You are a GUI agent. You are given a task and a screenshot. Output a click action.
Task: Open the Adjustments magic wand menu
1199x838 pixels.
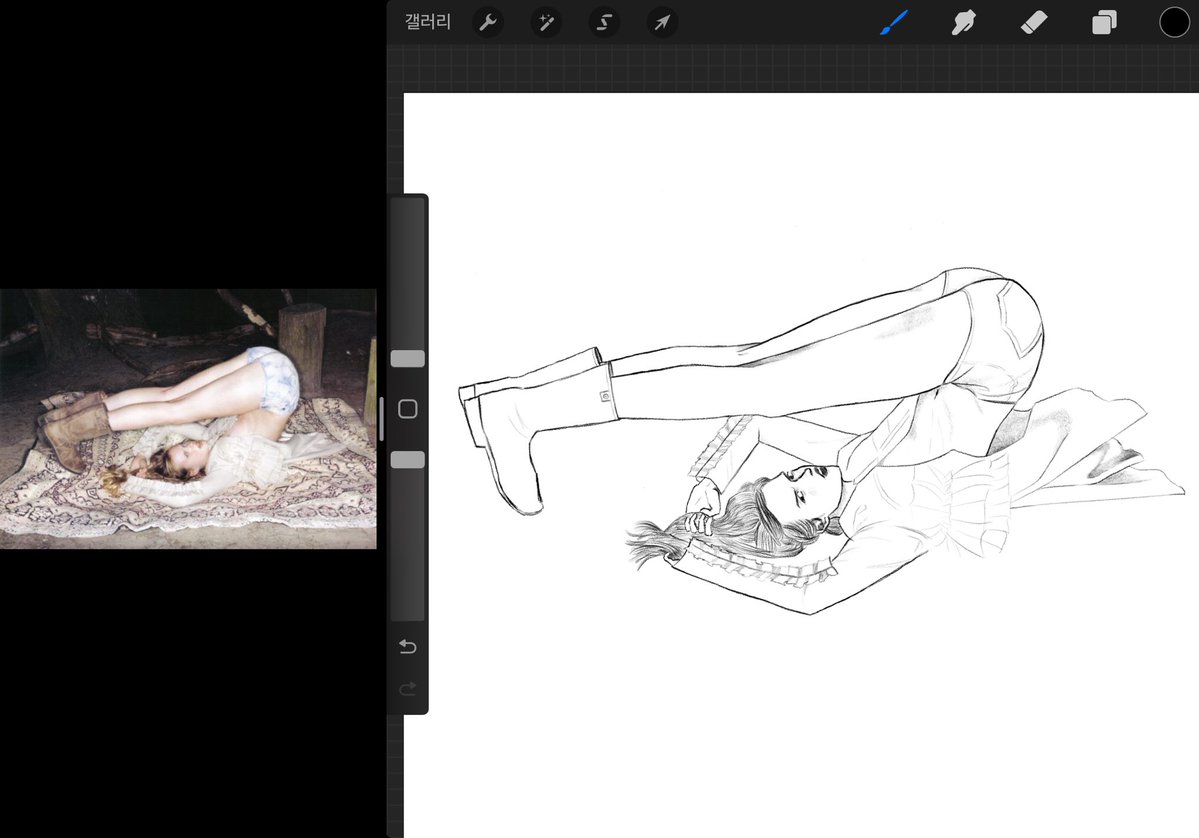point(546,23)
